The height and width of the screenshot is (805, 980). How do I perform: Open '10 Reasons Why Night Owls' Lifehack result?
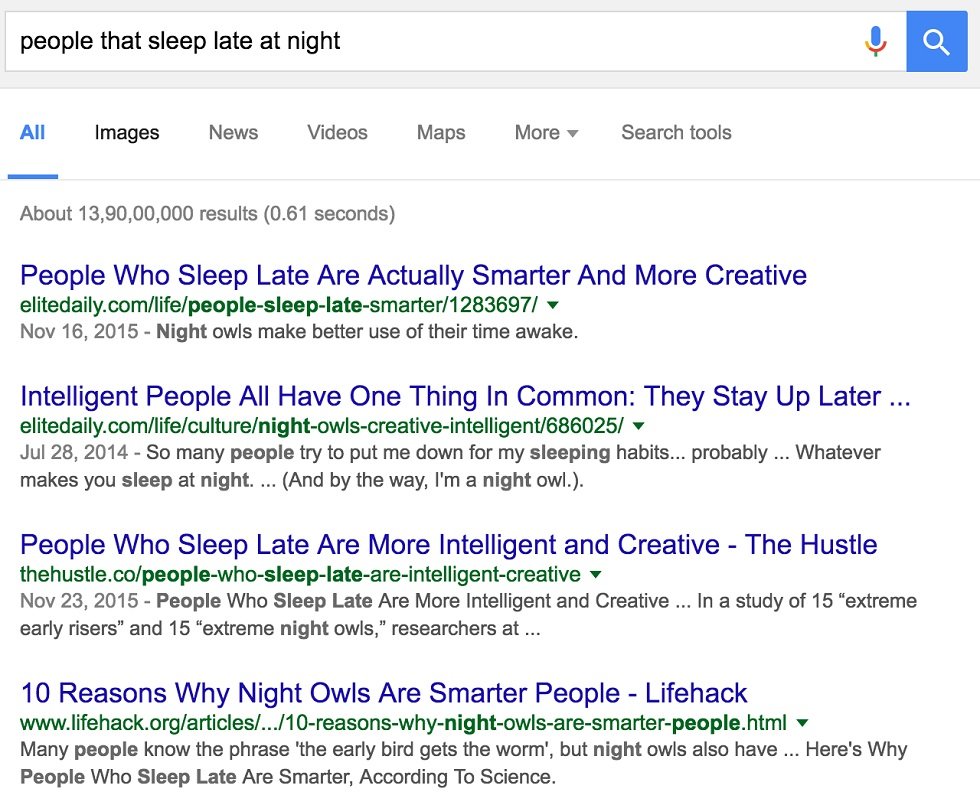(x=384, y=692)
